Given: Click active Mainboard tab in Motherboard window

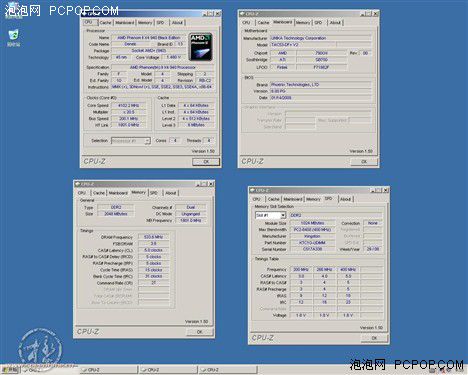Looking at the screenshot, I should coord(283,22).
